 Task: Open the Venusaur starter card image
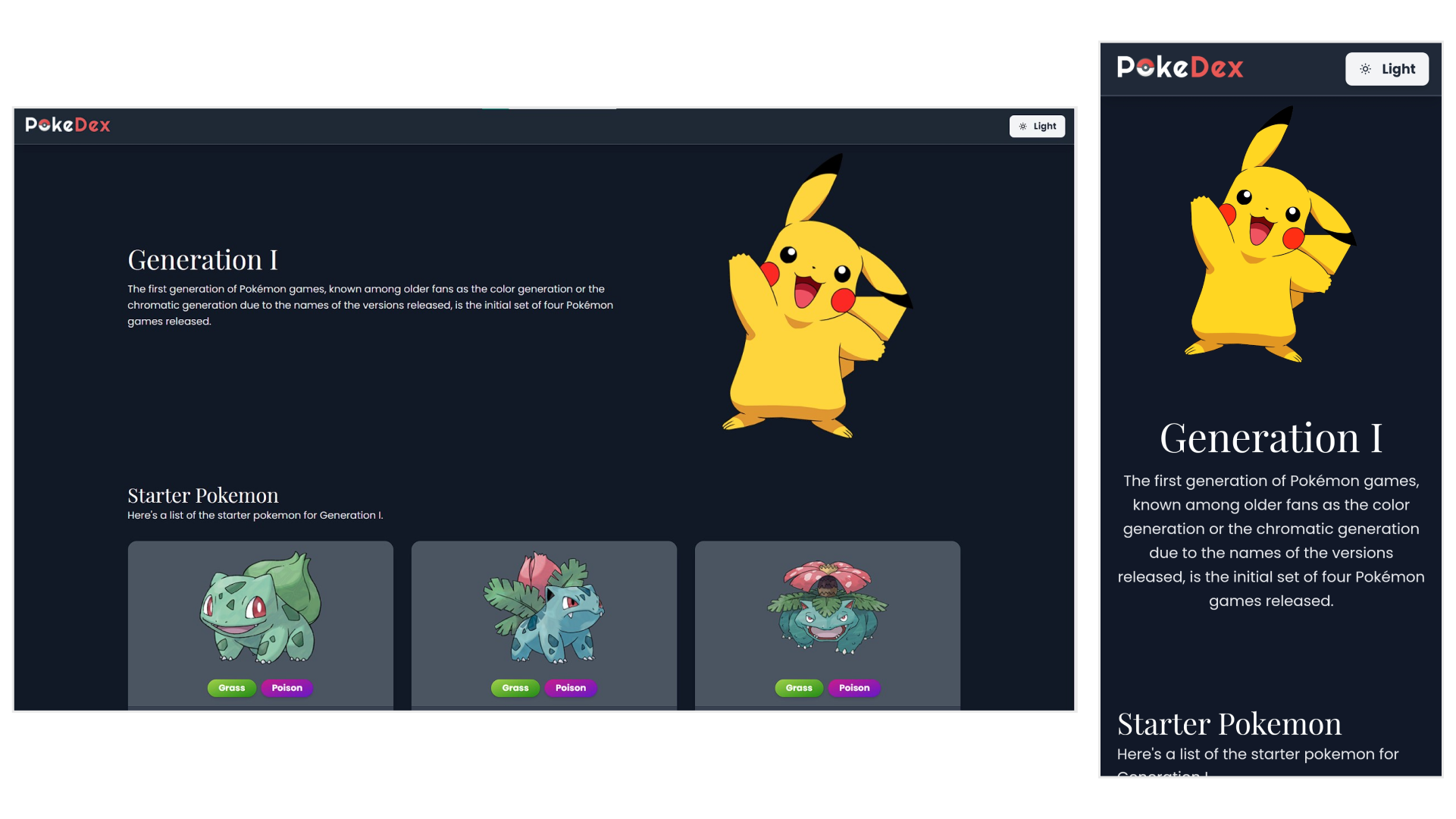(828, 607)
